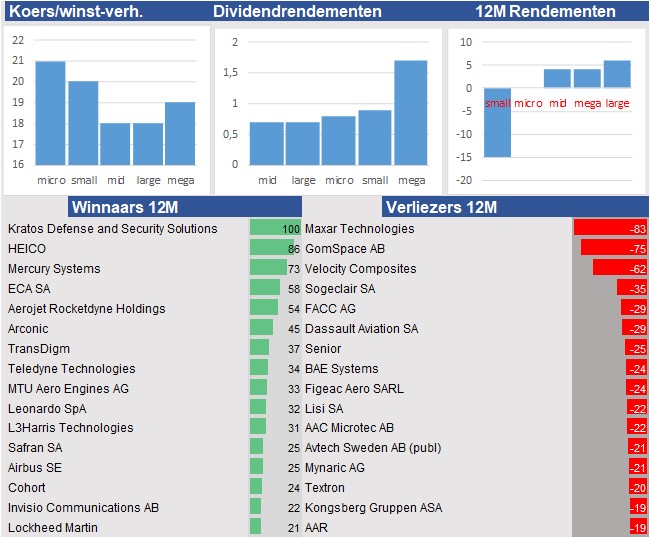650x538 pixels.
Task: Click the large bar in 12M Rendementen chart
Action: (x=617, y=74)
